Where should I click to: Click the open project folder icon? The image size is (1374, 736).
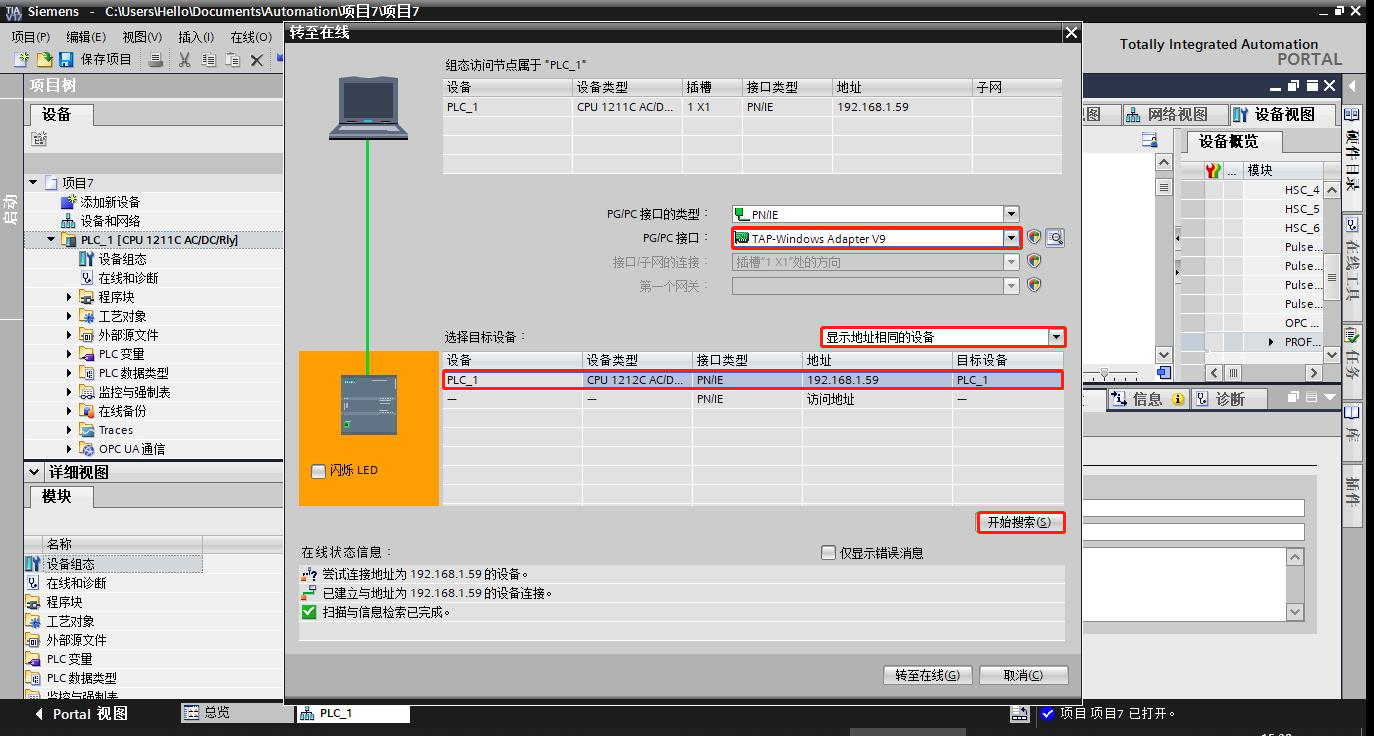[43, 60]
